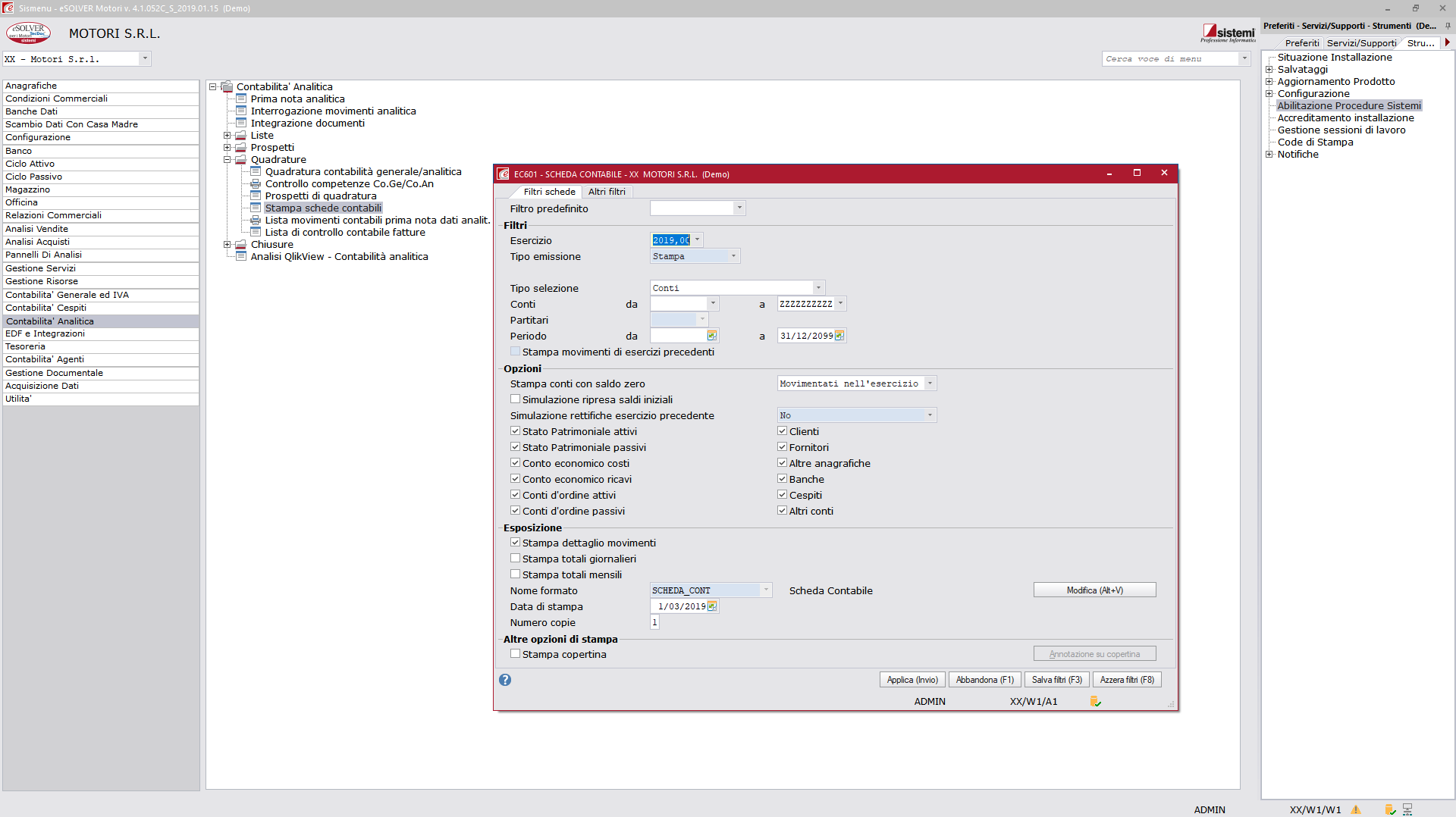Viewport: 1456px width, 817px height.
Task: Click the Quadrature folder icon
Action: [241, 159]
